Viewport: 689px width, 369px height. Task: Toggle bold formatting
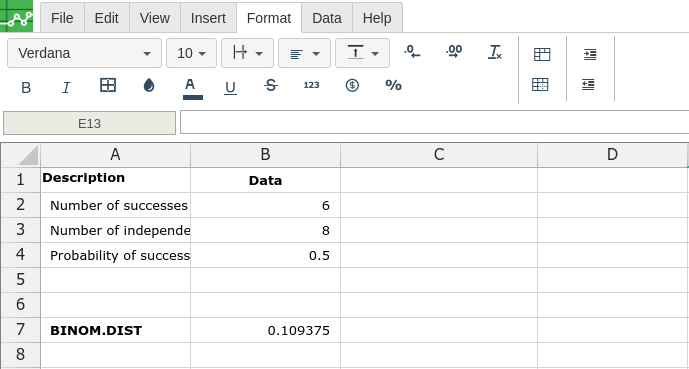click(26, 87)
